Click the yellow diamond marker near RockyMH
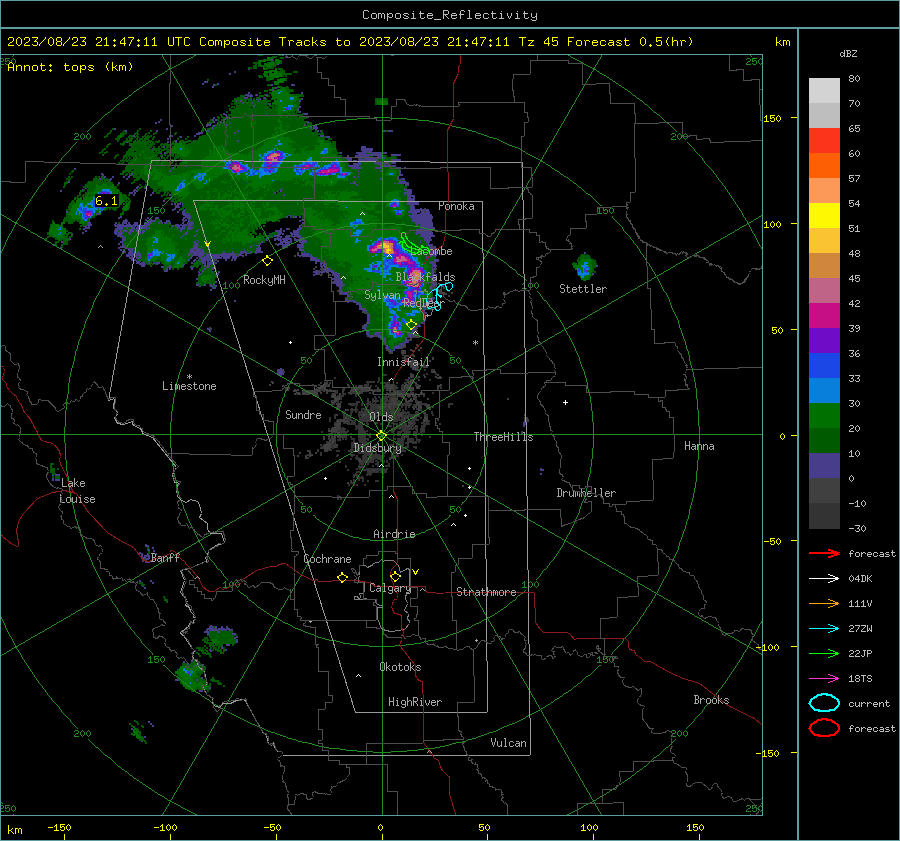This screenshot has width=900, height=841. (267, 261)
